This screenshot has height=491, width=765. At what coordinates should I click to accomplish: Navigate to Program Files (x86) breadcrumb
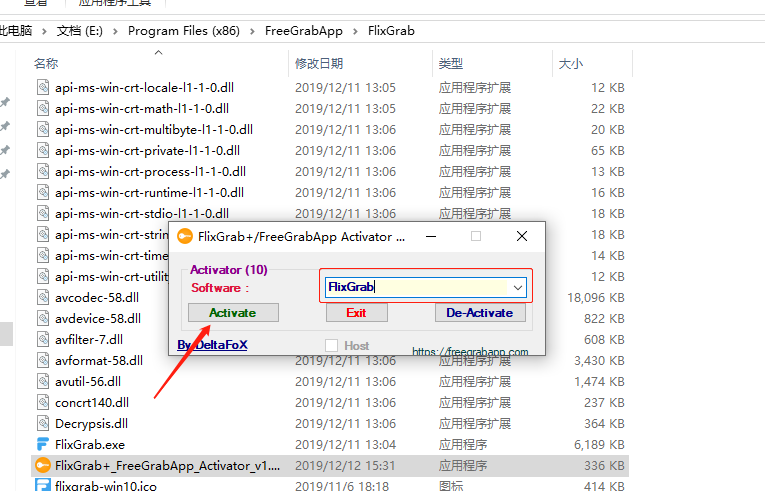coord(183,31)
